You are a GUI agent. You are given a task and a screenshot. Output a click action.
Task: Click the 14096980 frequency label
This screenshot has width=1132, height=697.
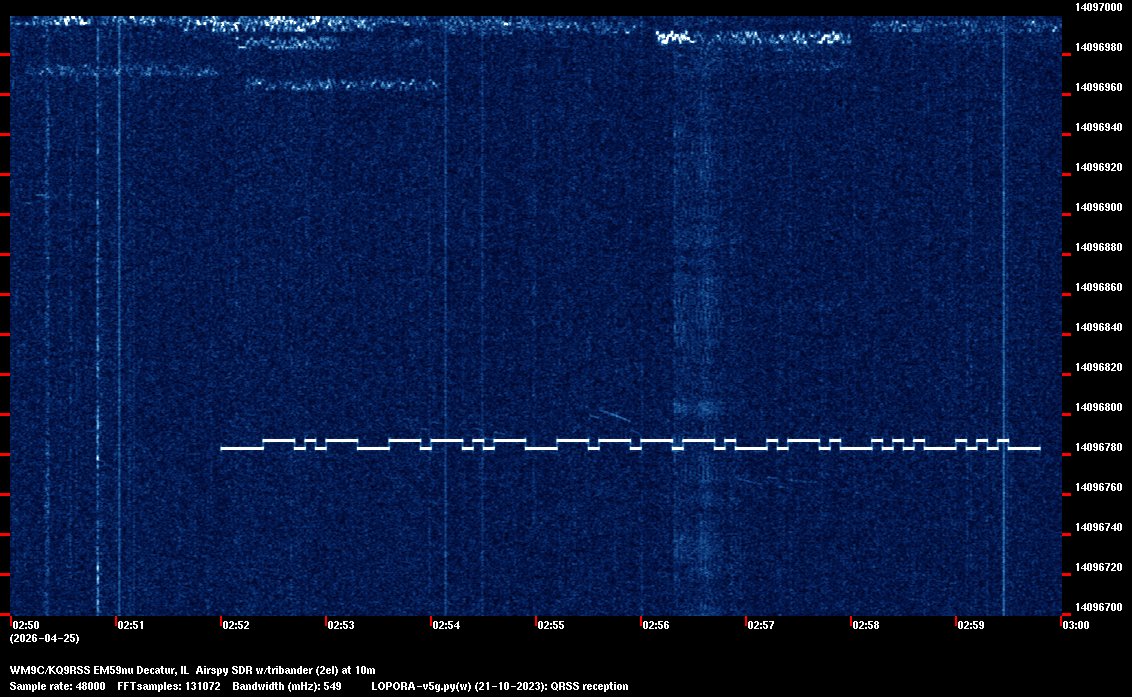(1098, 47)
